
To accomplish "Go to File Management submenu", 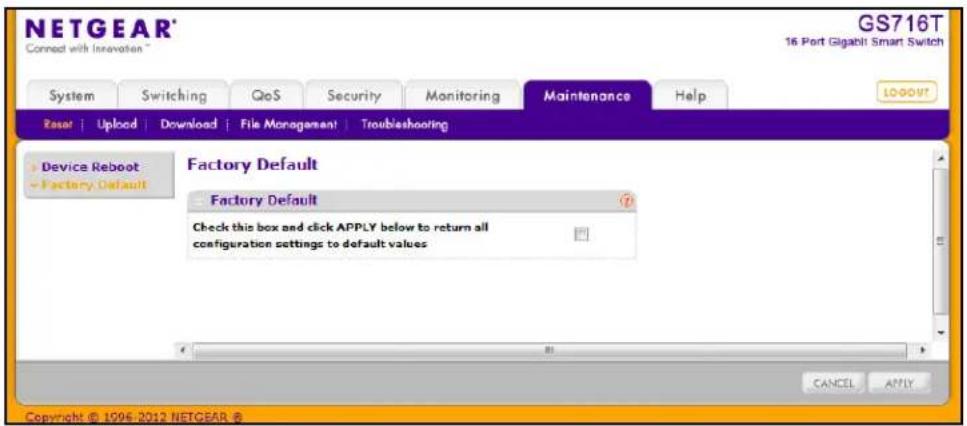I will [289, 125].
